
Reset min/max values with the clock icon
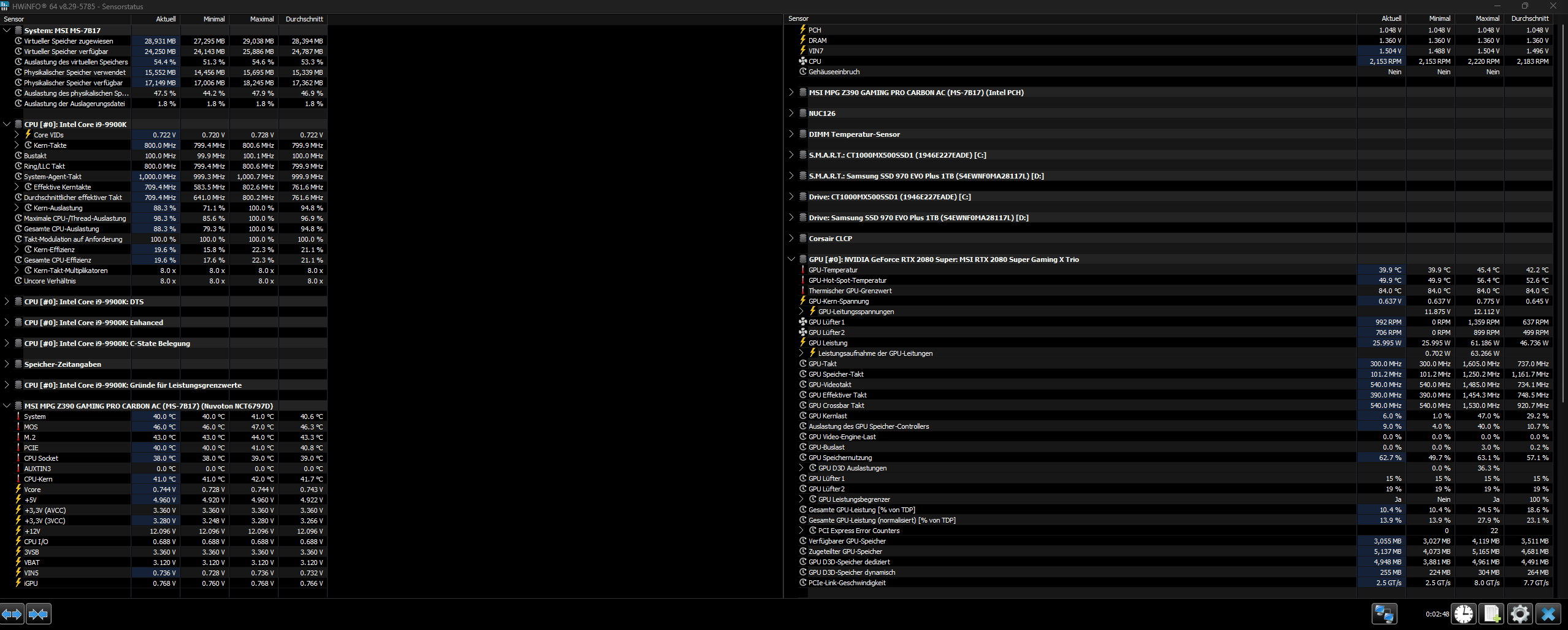(x=1464, y=613)
